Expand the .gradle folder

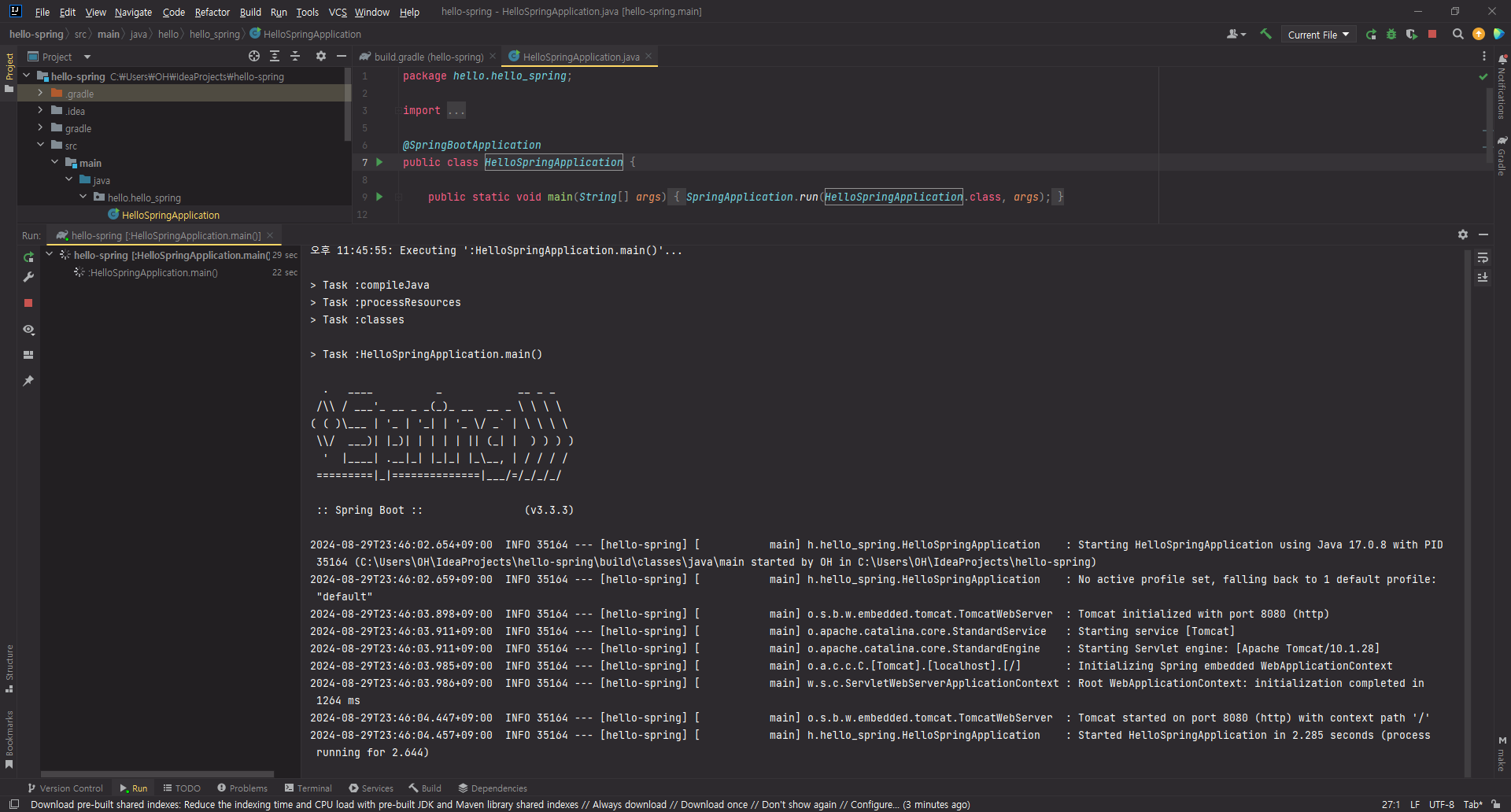point(41,93)
